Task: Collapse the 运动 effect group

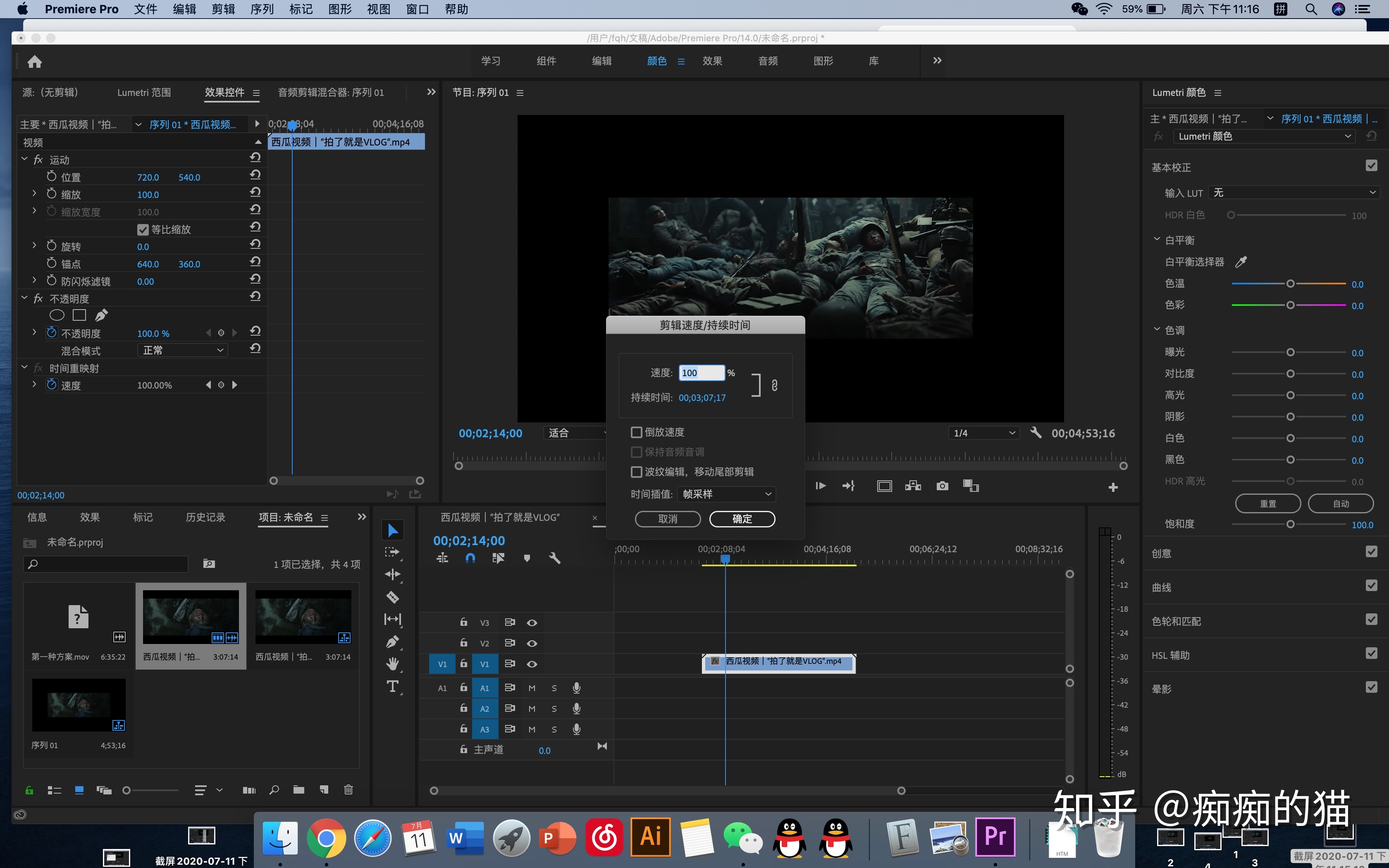Action: (x=24, y=159)
